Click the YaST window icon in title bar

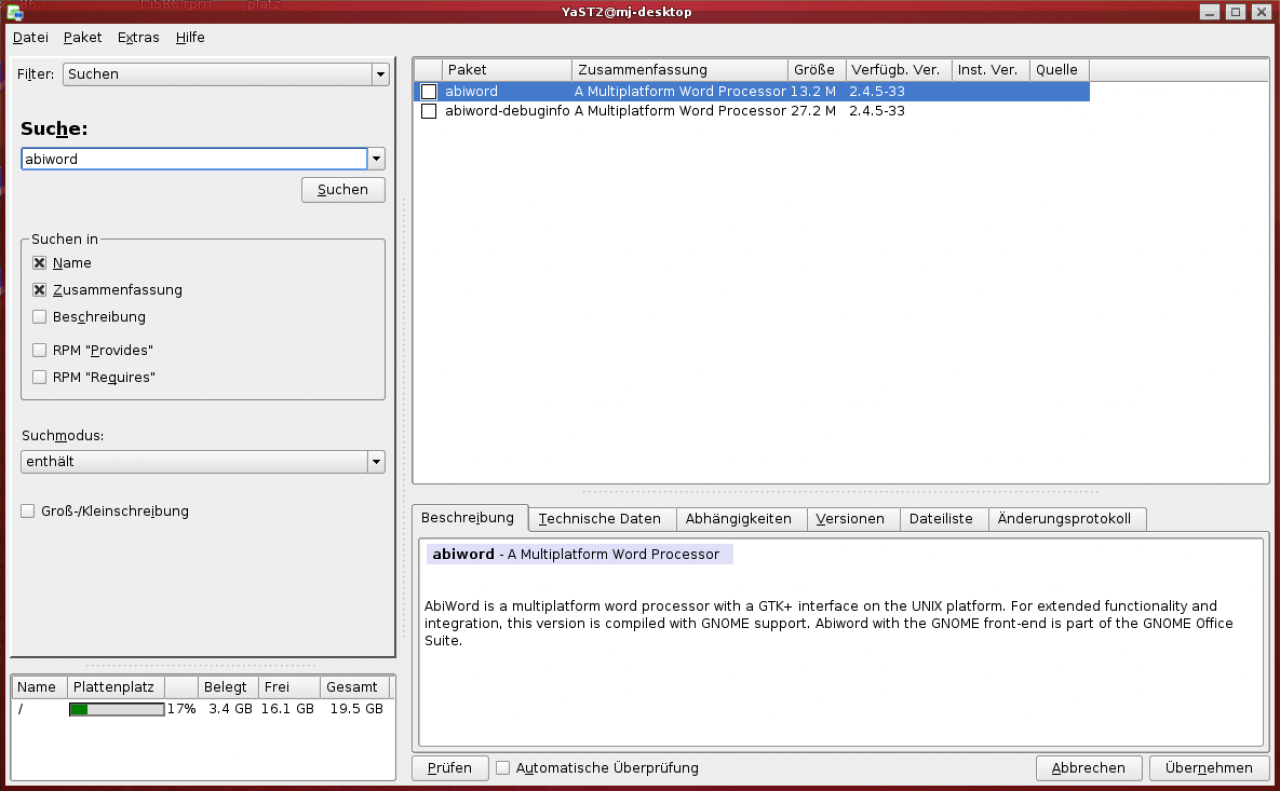pyautogui.click(x=15, y=12)
